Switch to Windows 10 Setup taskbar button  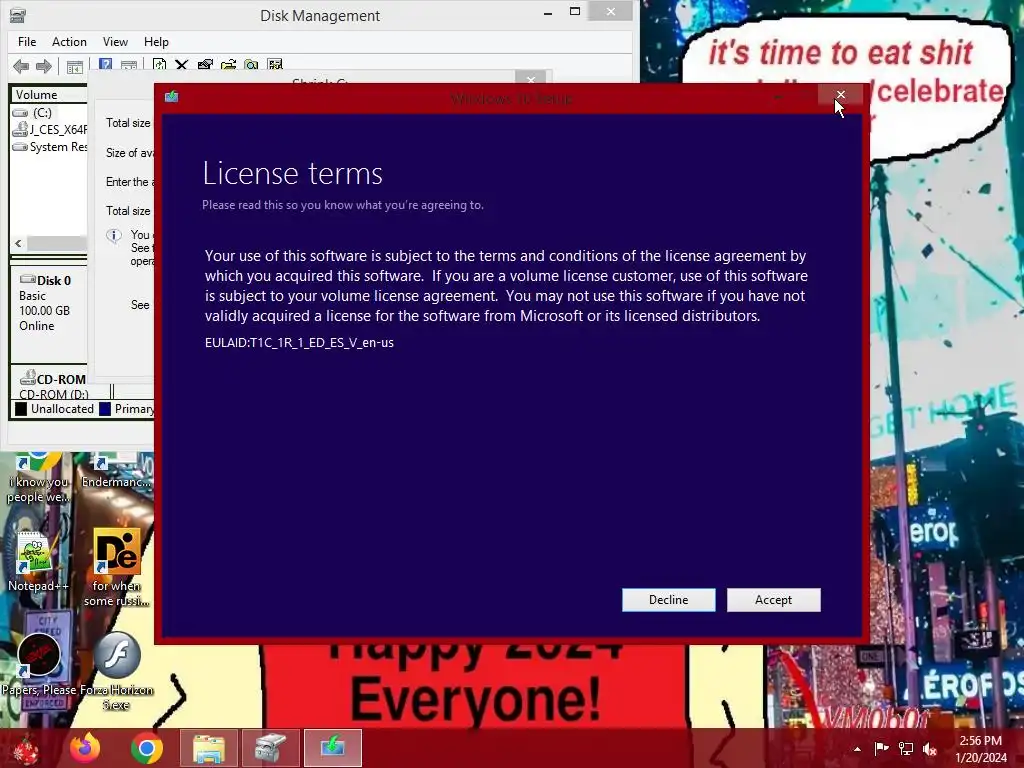pyautogui.click(x=332, y=748)
